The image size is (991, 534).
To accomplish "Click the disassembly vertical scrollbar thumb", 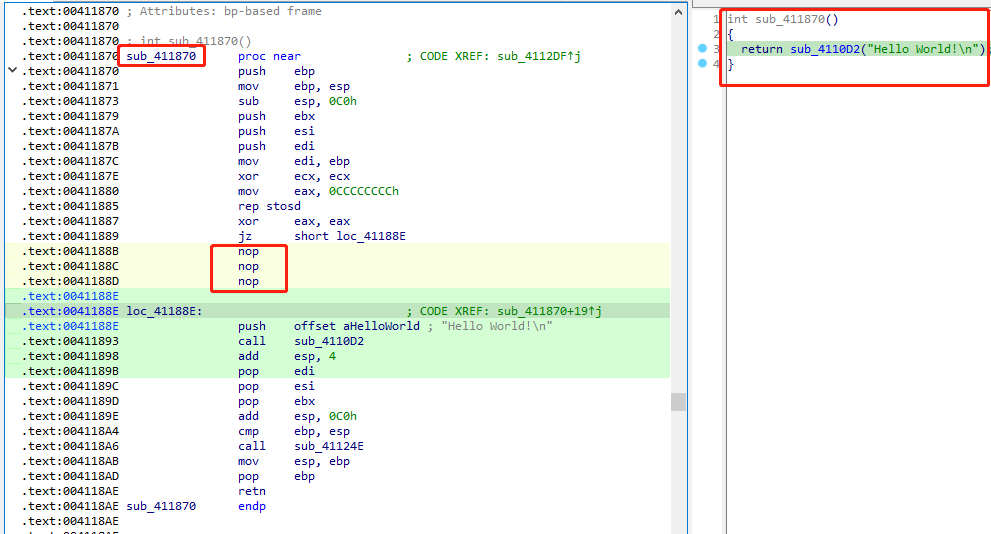I will click(x=678, y=402).
